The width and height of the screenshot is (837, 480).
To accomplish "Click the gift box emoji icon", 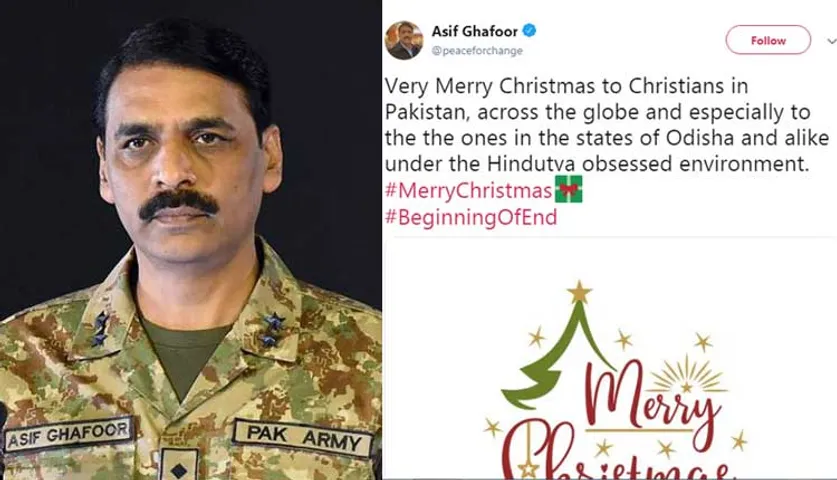I will [568, 190].
